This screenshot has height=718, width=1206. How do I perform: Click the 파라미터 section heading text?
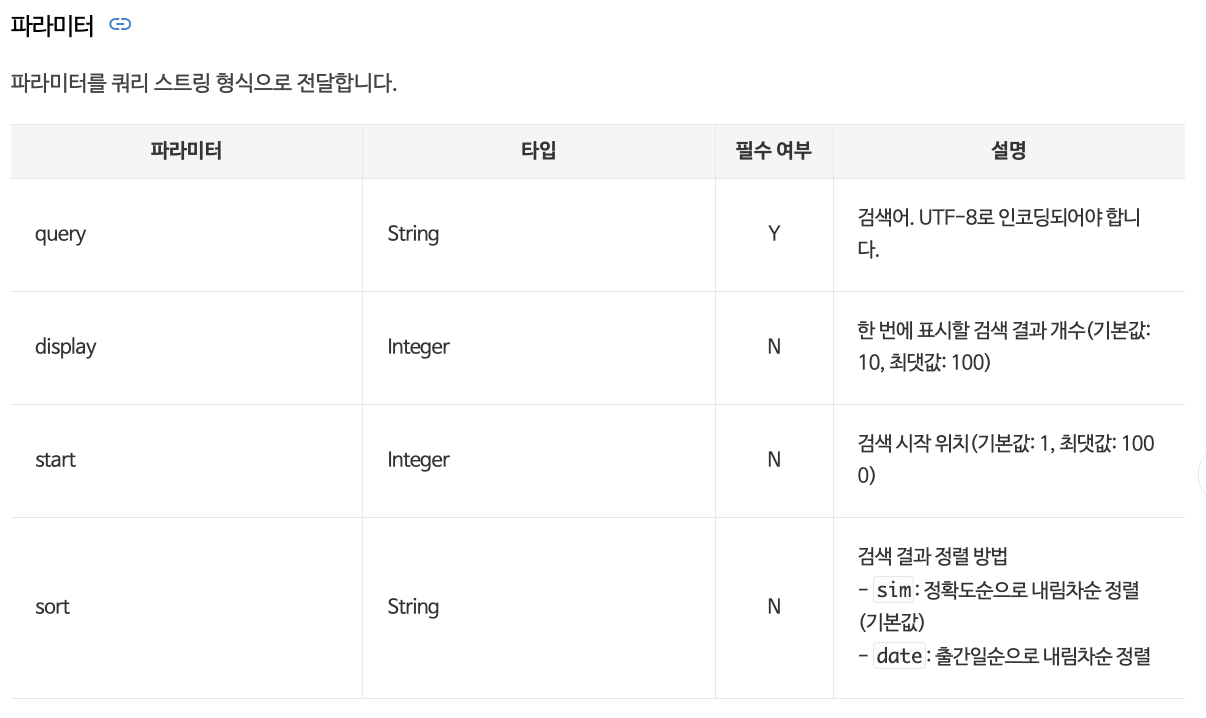click(52, 26)
